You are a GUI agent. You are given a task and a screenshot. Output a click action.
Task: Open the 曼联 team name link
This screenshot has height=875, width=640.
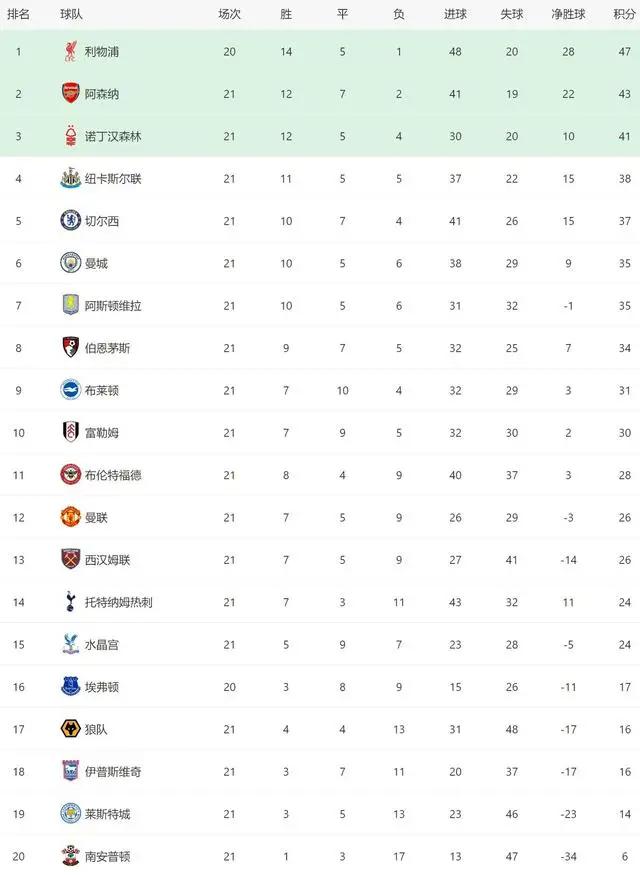coord(96,517)
